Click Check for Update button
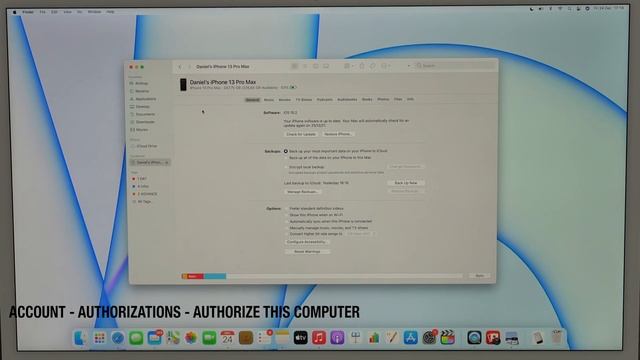The image size is (640, 360). [x=301, y=134]
